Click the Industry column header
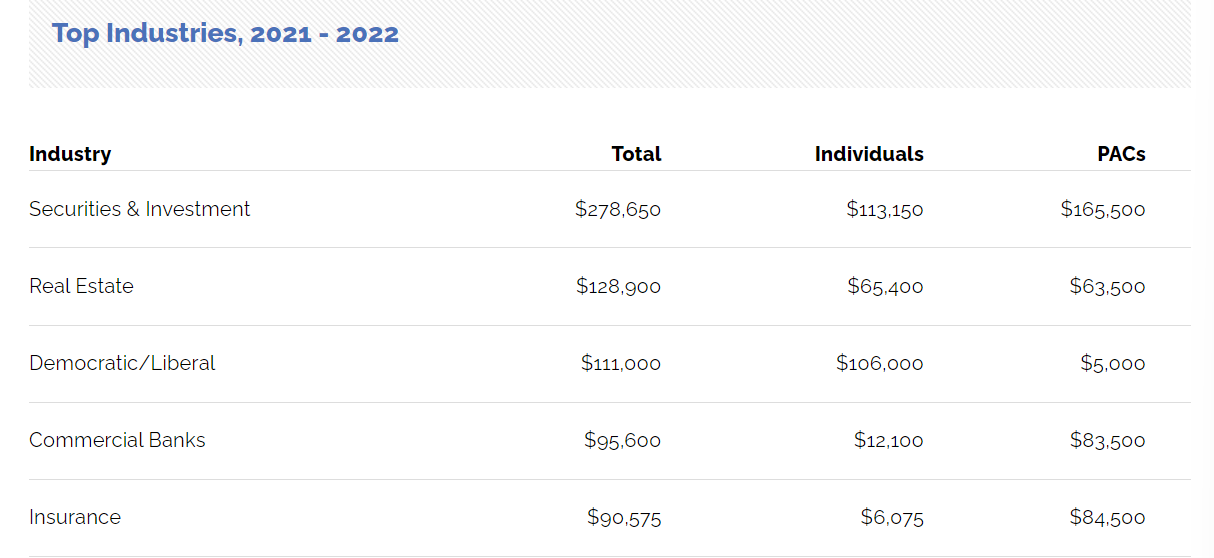 (x=70, y=154)
